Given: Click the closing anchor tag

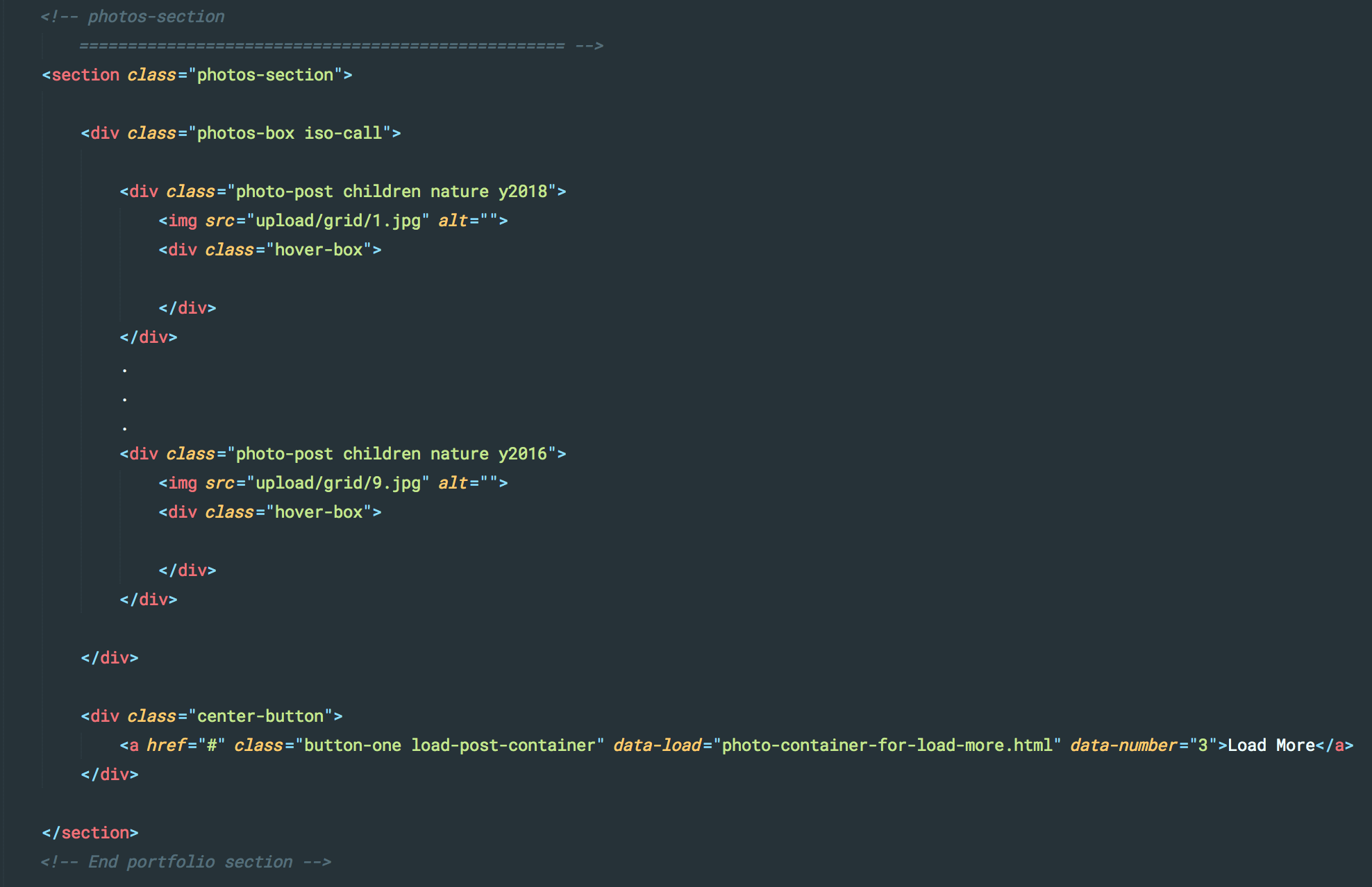Looking at the screenshot, I should [1335, 745].
